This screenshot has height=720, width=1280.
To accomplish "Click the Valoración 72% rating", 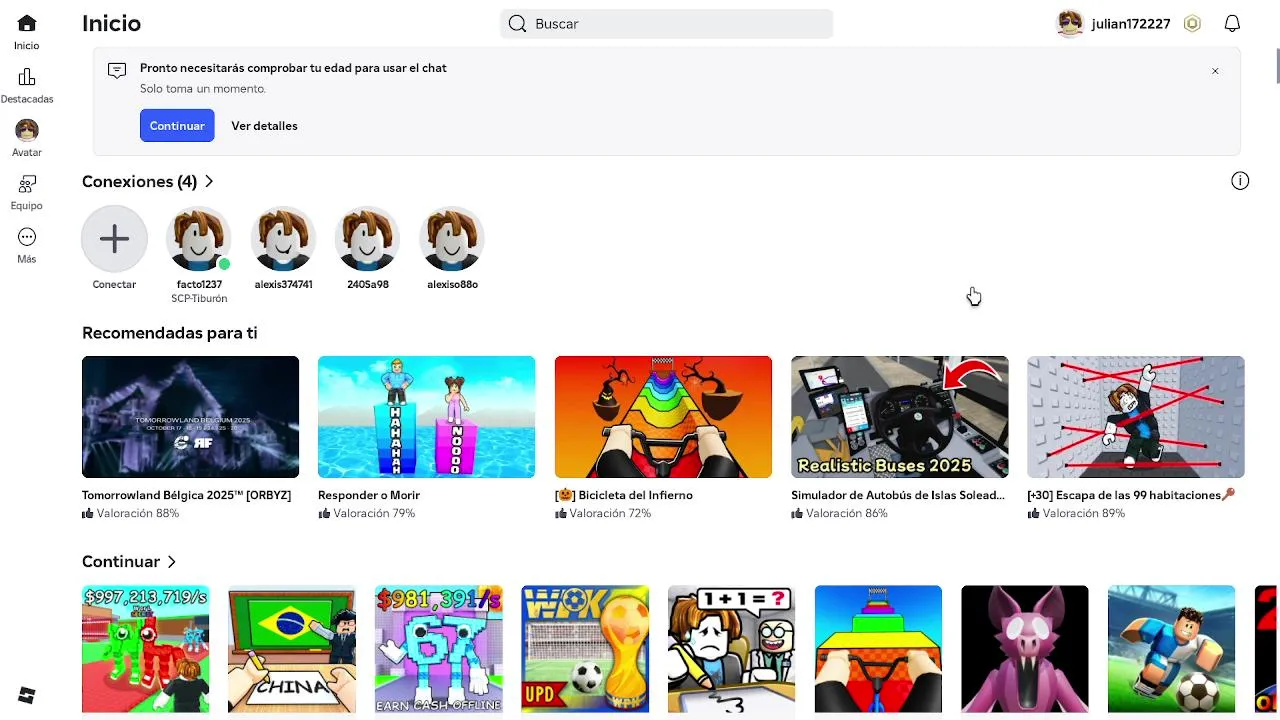I will coord(603,513).
